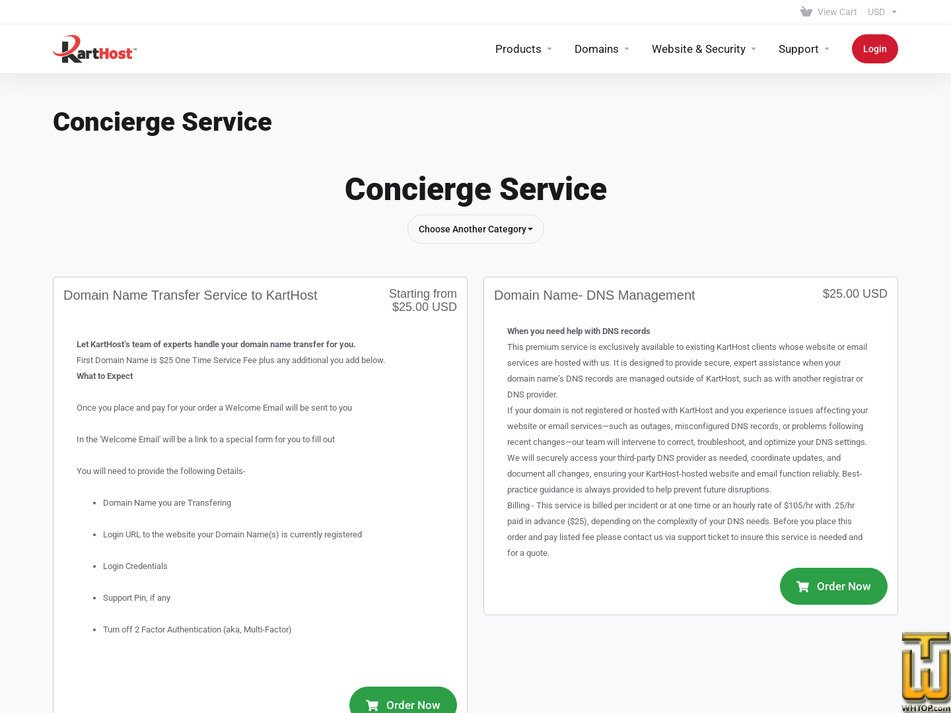Click the 'Let KartHost's team of experts' bold line
The height and width of the screenshot is (713, 951).
(216, 344)
